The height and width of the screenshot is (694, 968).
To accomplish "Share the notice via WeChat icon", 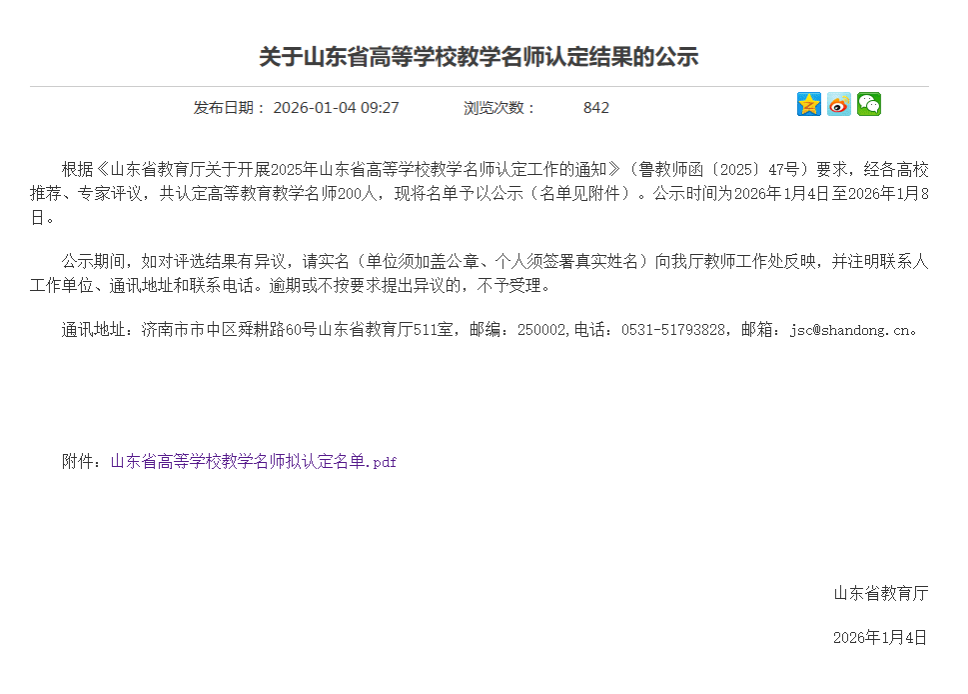I will (x=868, y=104).
